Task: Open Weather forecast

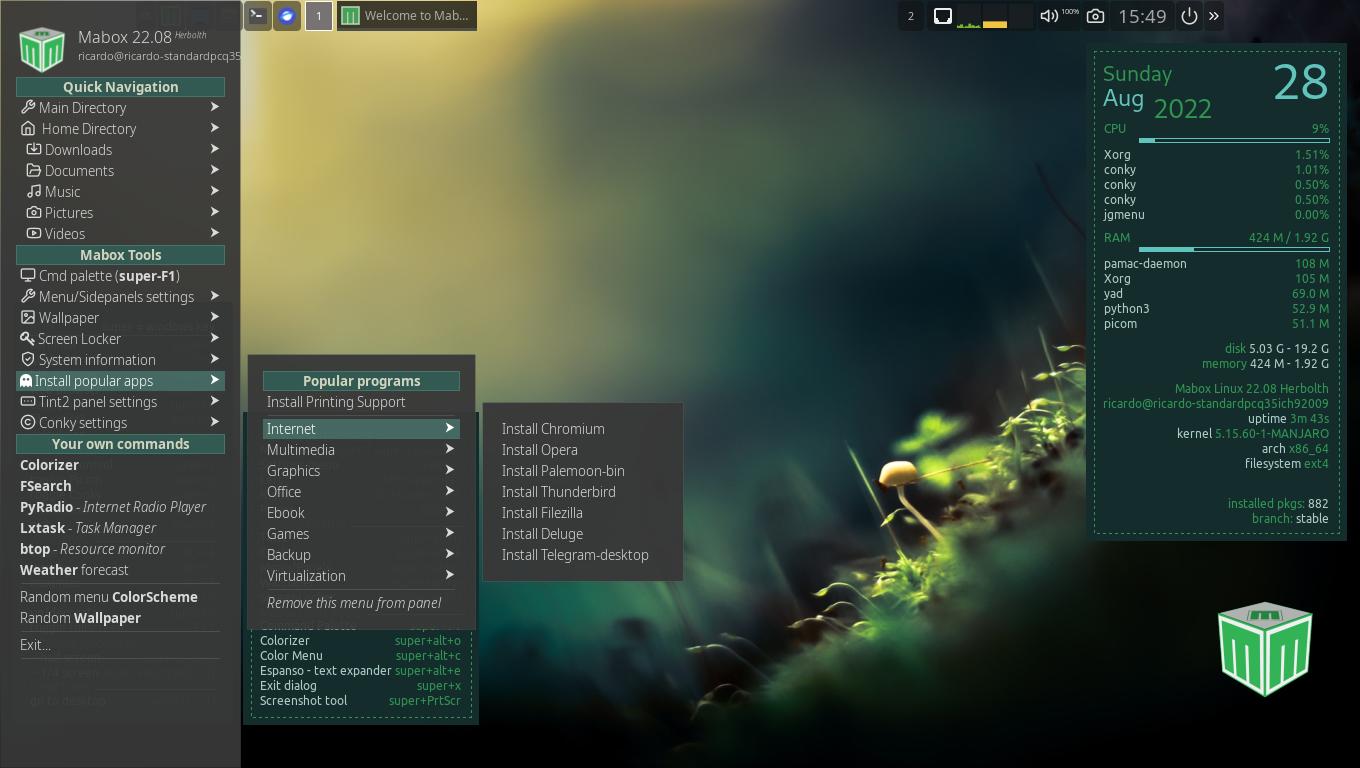Action: point(120,569)
